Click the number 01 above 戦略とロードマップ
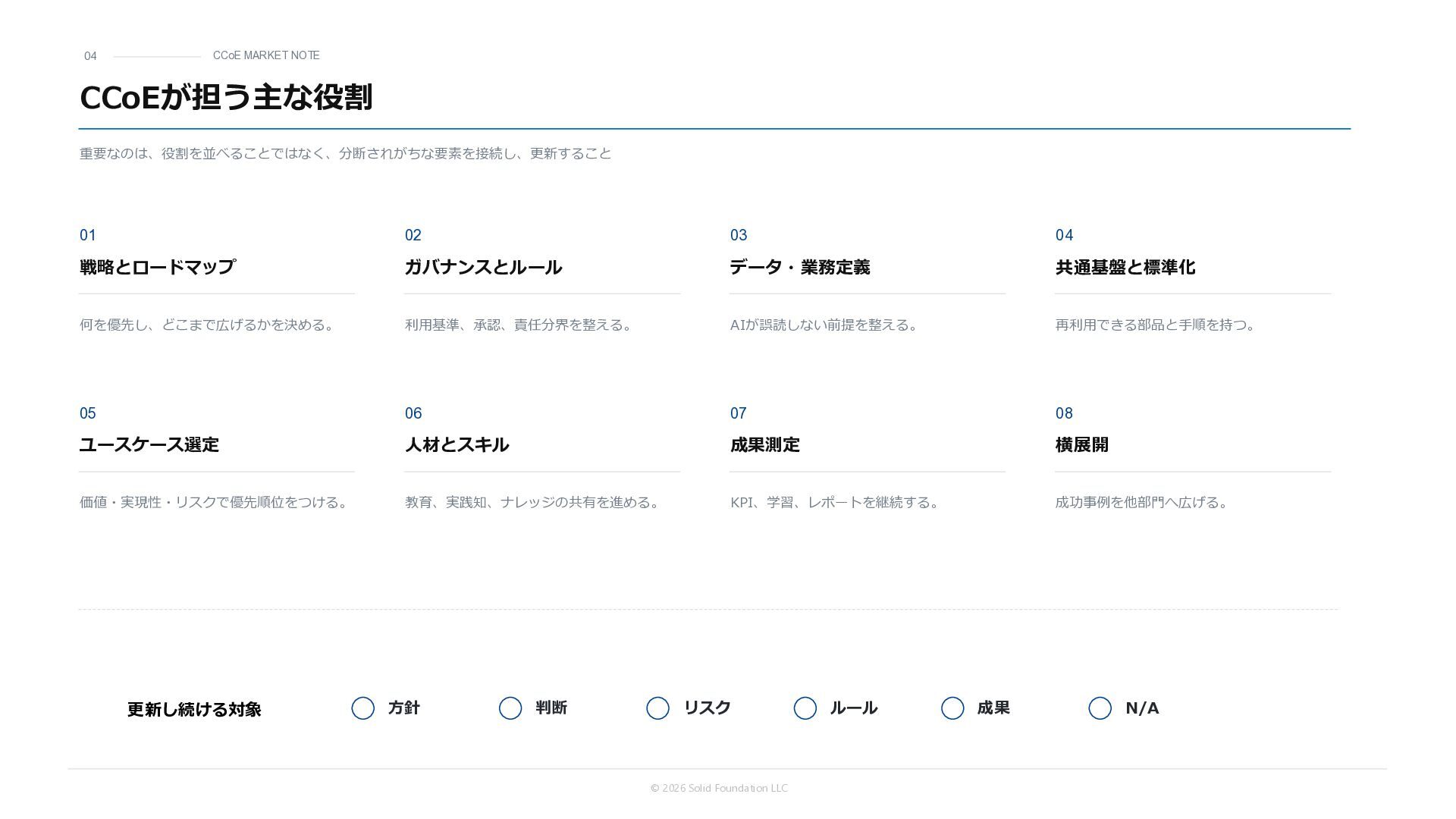This screenshot has height=819, width=1456. (88, 235)
